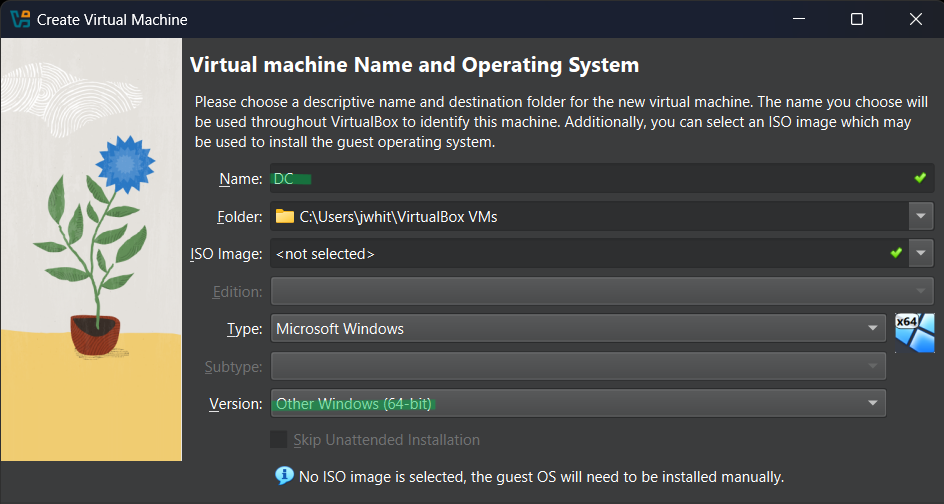Click the Folder label
Viewport: 944px width, 504px height.
point(240,216)
